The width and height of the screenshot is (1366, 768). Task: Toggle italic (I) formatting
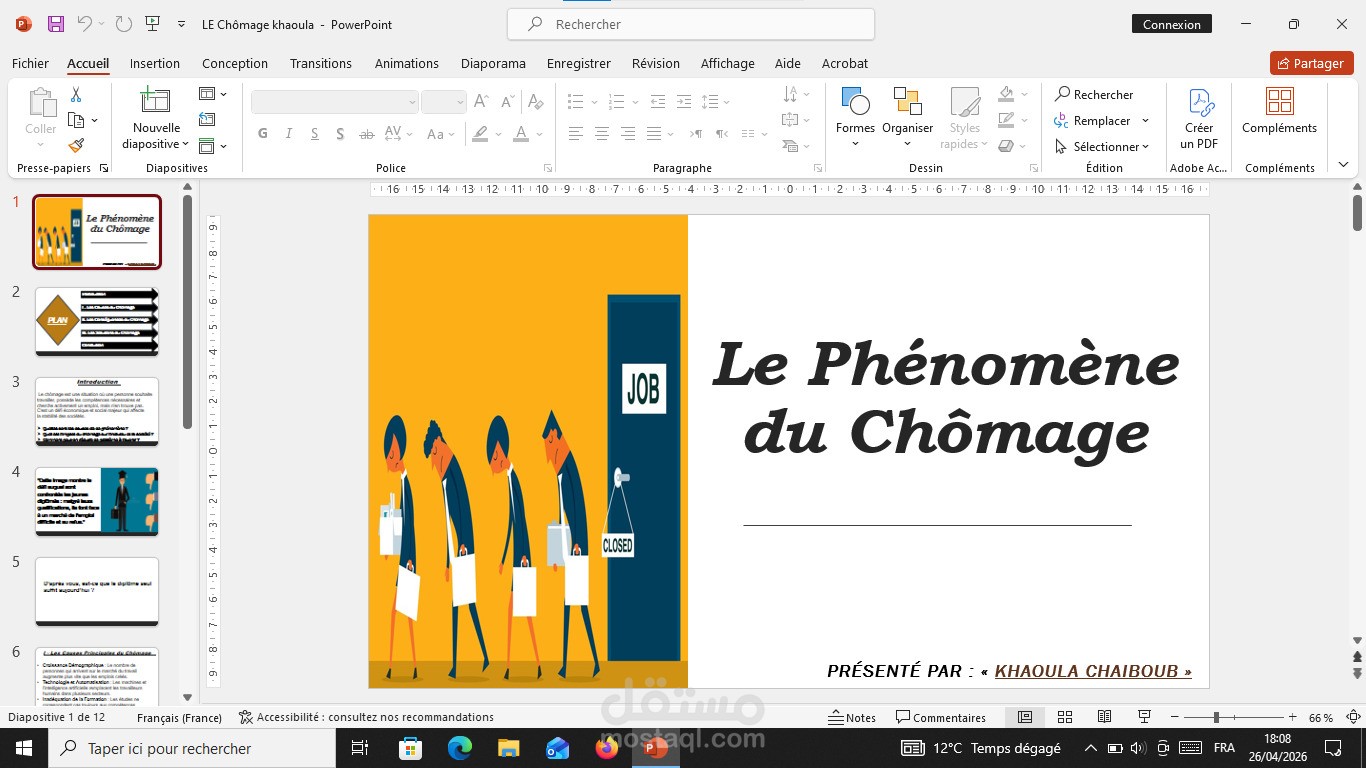point(289,133)
